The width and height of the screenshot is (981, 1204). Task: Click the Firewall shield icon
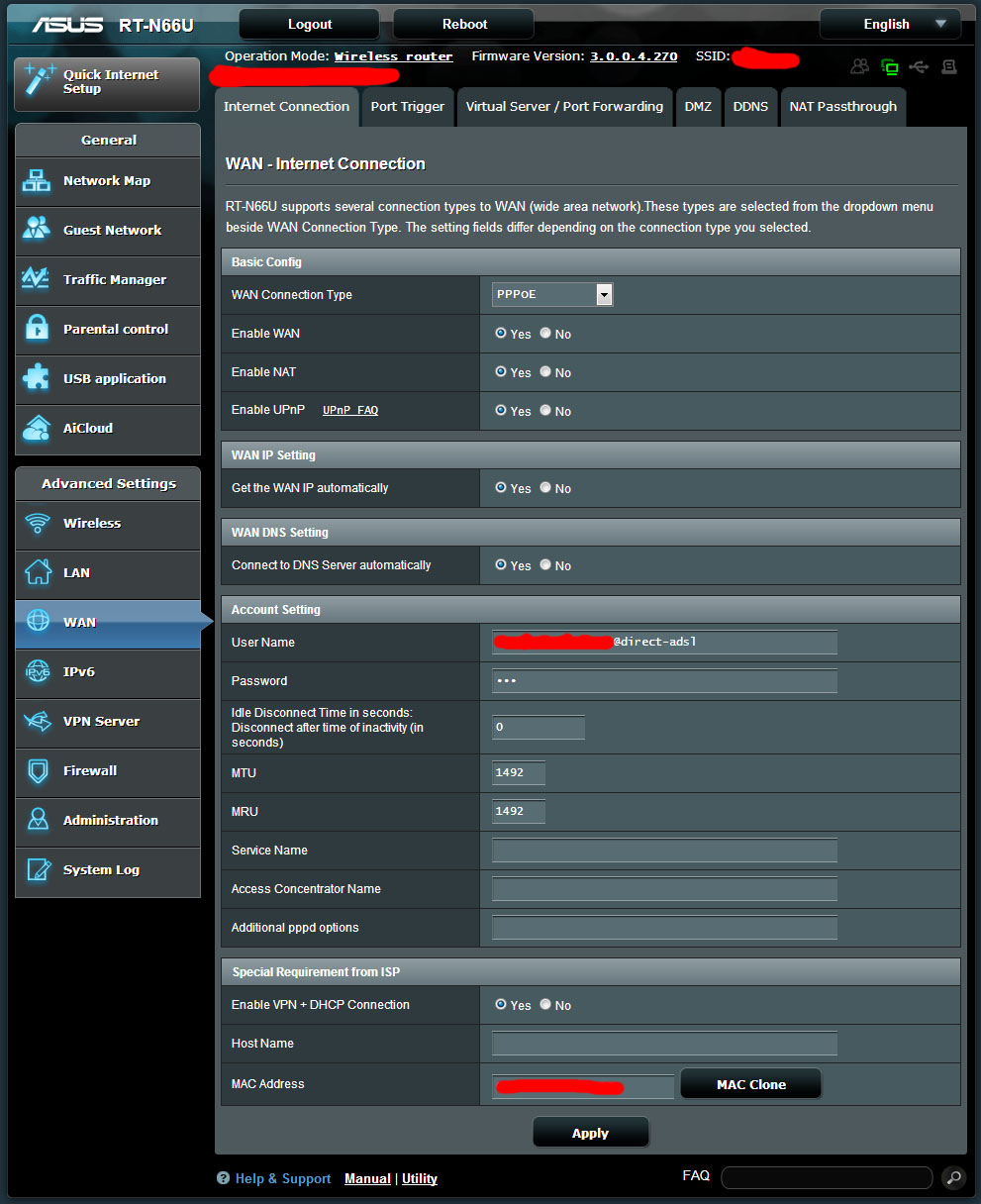pos(38,770)
